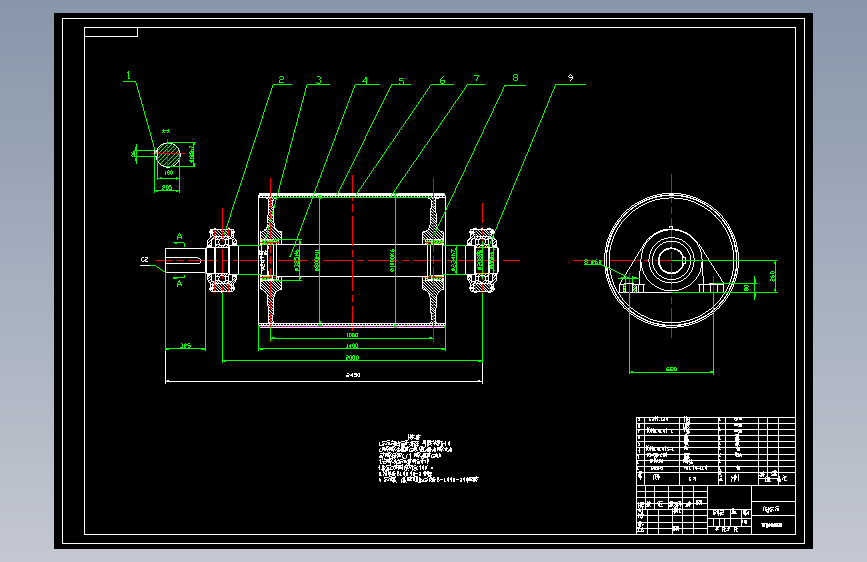Click the upper section mark A

coord(180,237)
